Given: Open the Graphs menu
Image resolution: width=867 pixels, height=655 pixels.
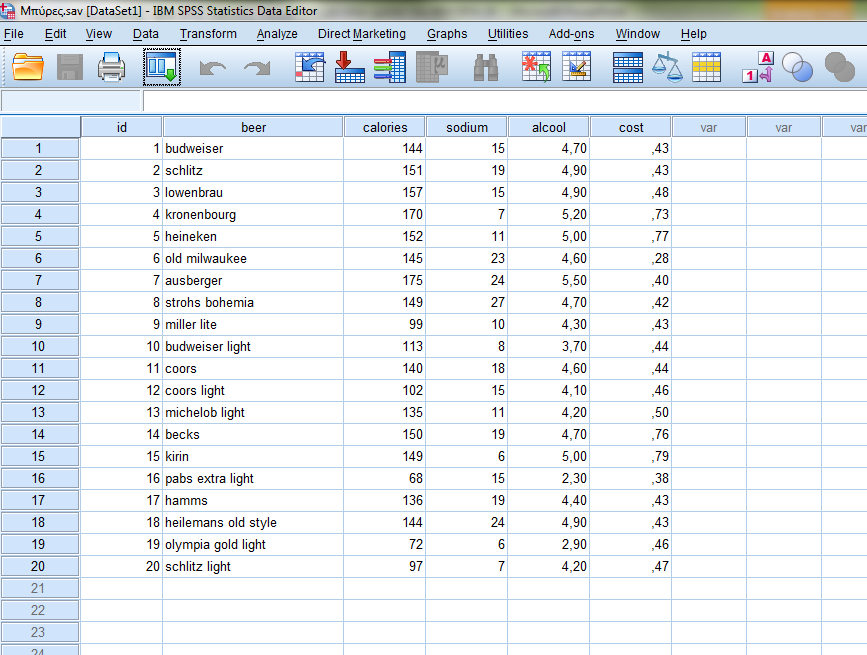Looking at the screenshot, I should [447, 34].
